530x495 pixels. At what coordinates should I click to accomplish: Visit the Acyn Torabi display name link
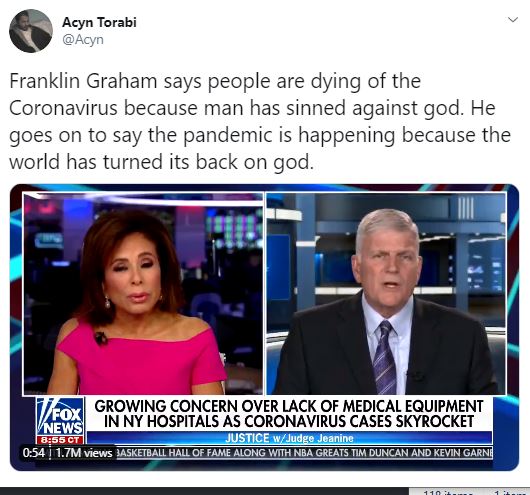click(99, 22)
